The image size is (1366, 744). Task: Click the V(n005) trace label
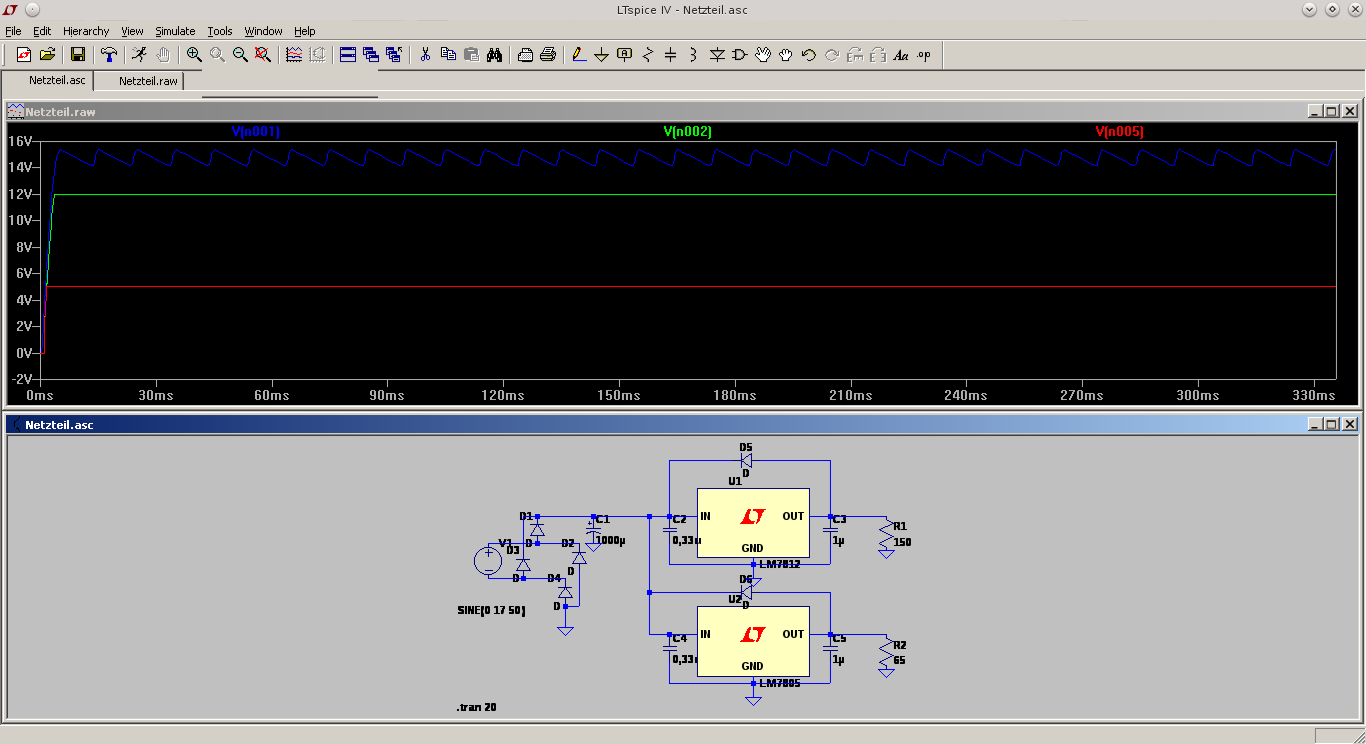tap(1120, 131)
